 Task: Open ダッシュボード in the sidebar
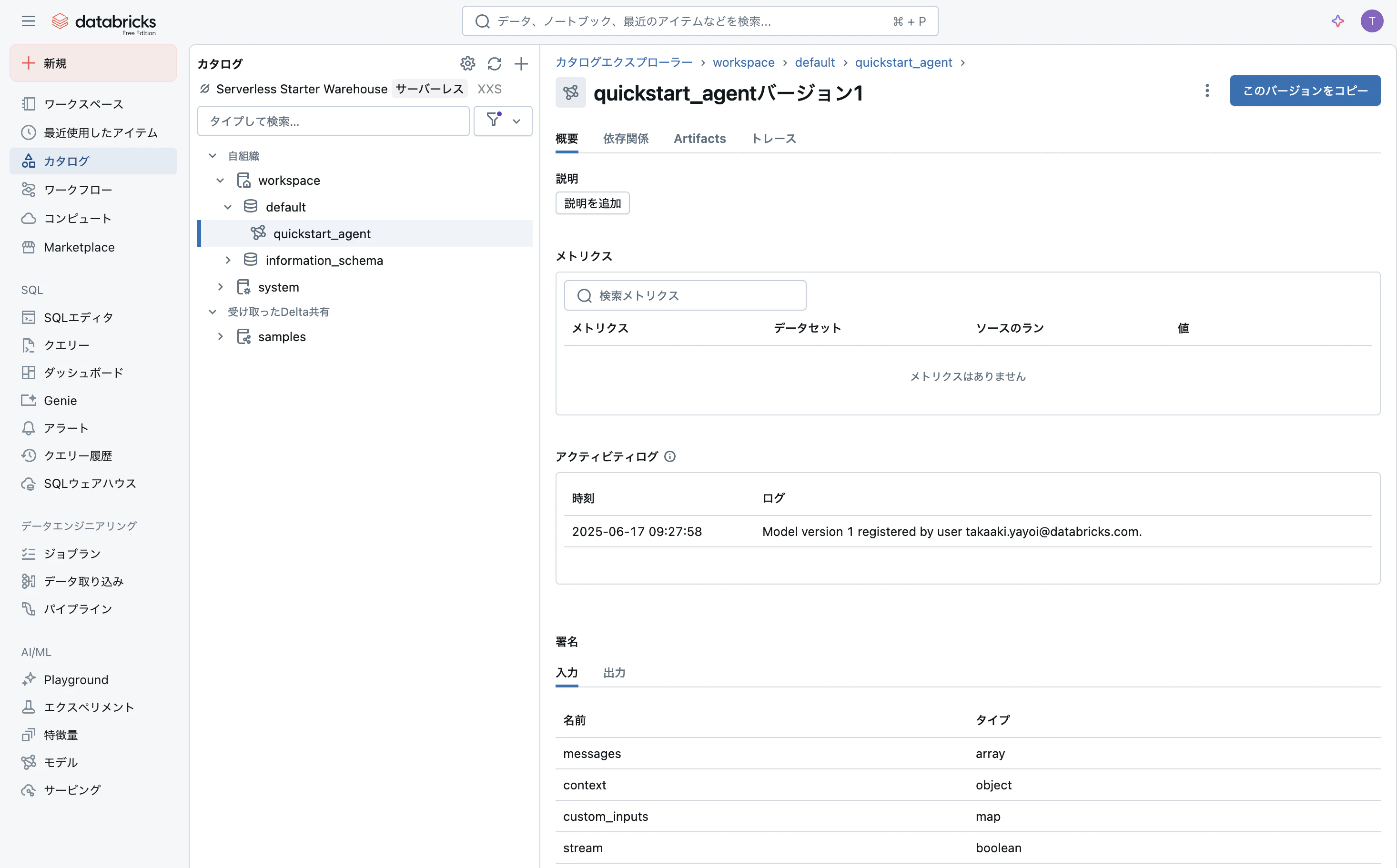click(93, 373)
